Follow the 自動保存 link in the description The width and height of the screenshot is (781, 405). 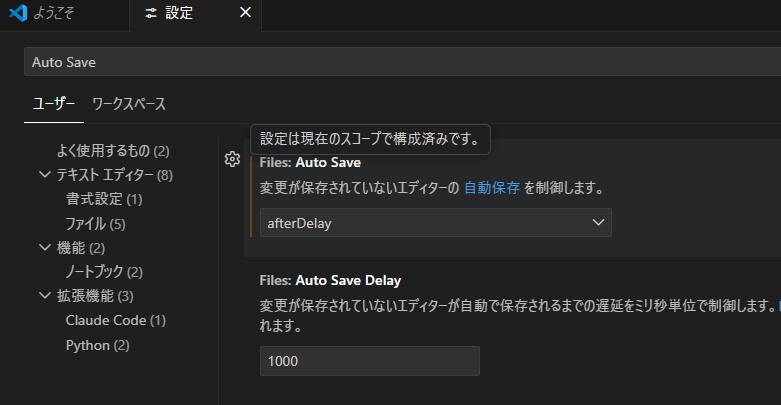pos(491,187)
